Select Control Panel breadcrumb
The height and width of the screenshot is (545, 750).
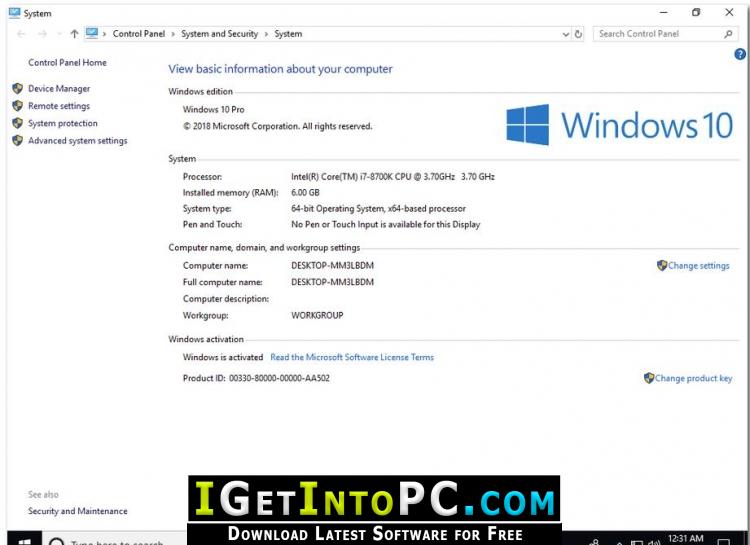(139, 34)
